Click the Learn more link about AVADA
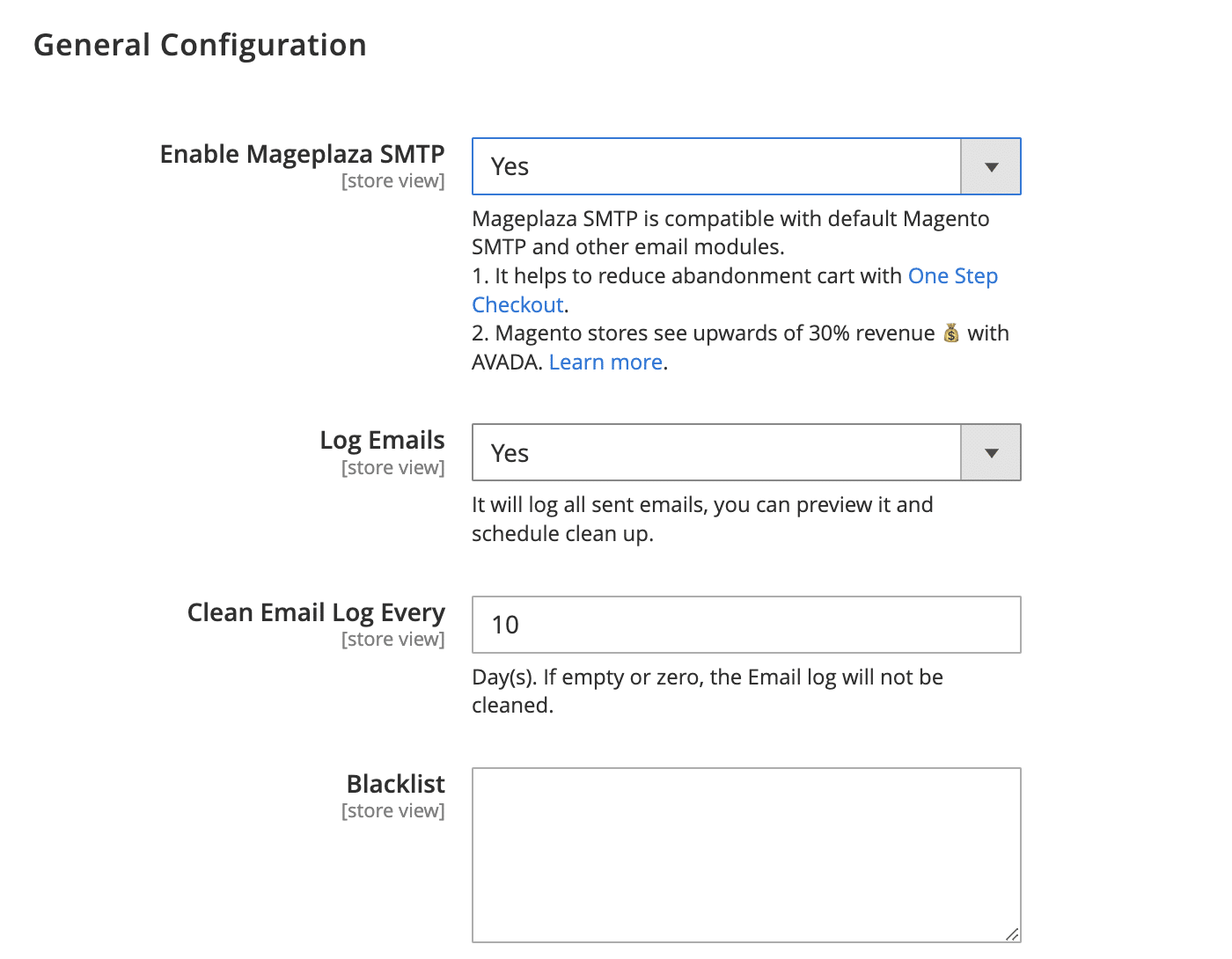Viewport: 1232px width, 959px height. [x=605, y=362]
